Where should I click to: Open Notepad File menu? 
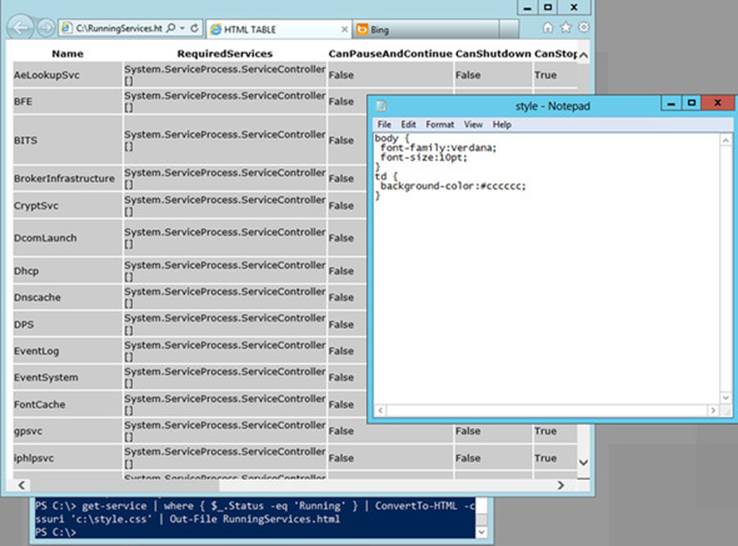(x=384, y=125)
